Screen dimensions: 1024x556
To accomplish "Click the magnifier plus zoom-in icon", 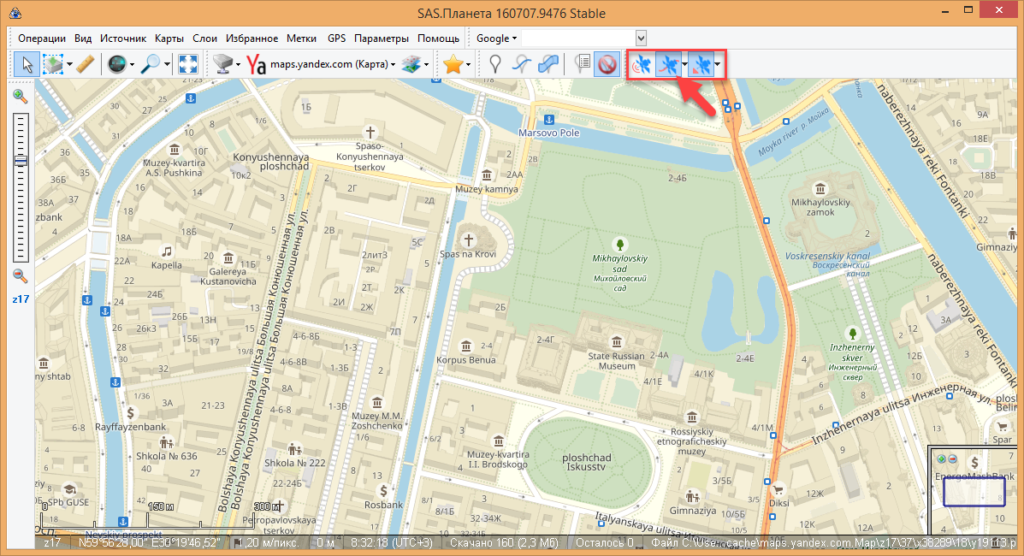I will pos(20,97).
